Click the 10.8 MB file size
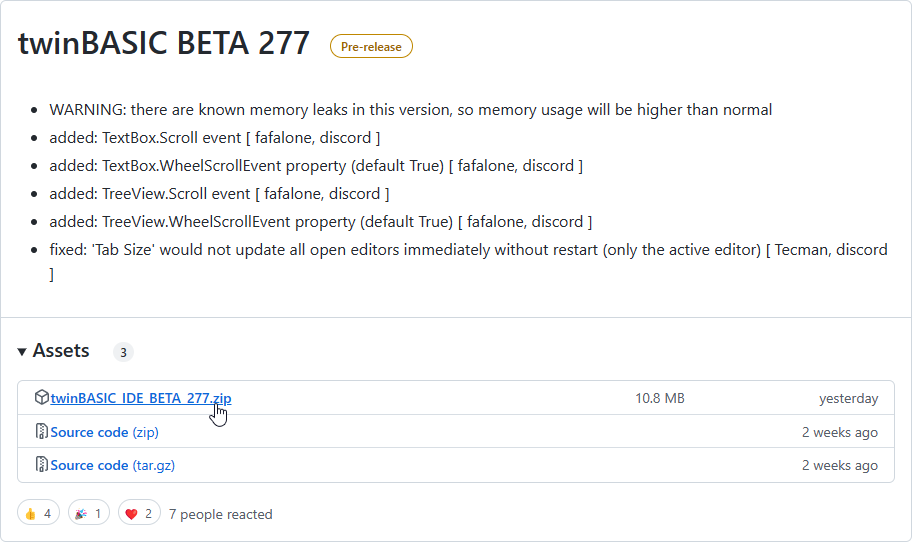The height and width of the screenshot is (542, 912). pos(660,398)
